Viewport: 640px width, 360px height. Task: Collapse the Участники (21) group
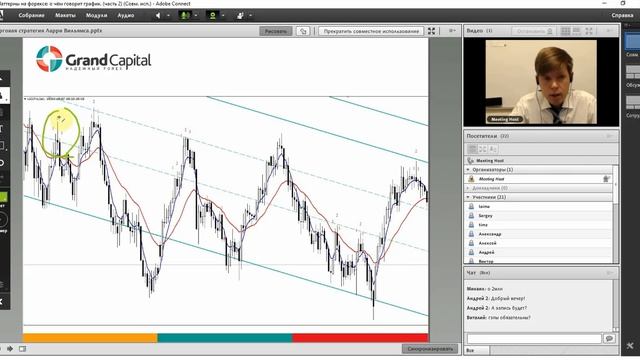(x=468, y=197)
